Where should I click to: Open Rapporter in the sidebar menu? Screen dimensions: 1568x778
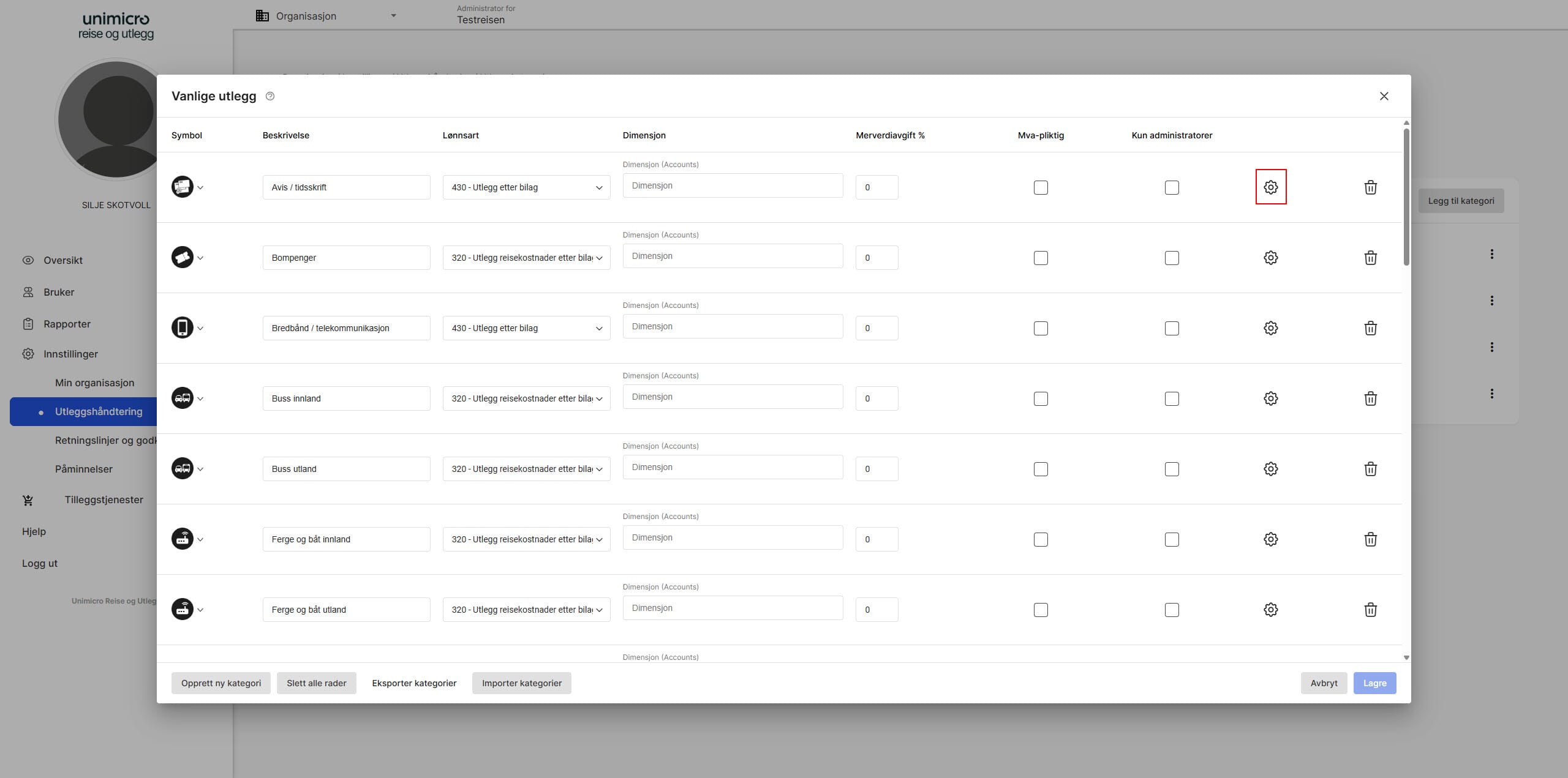(x=67, y=324)
